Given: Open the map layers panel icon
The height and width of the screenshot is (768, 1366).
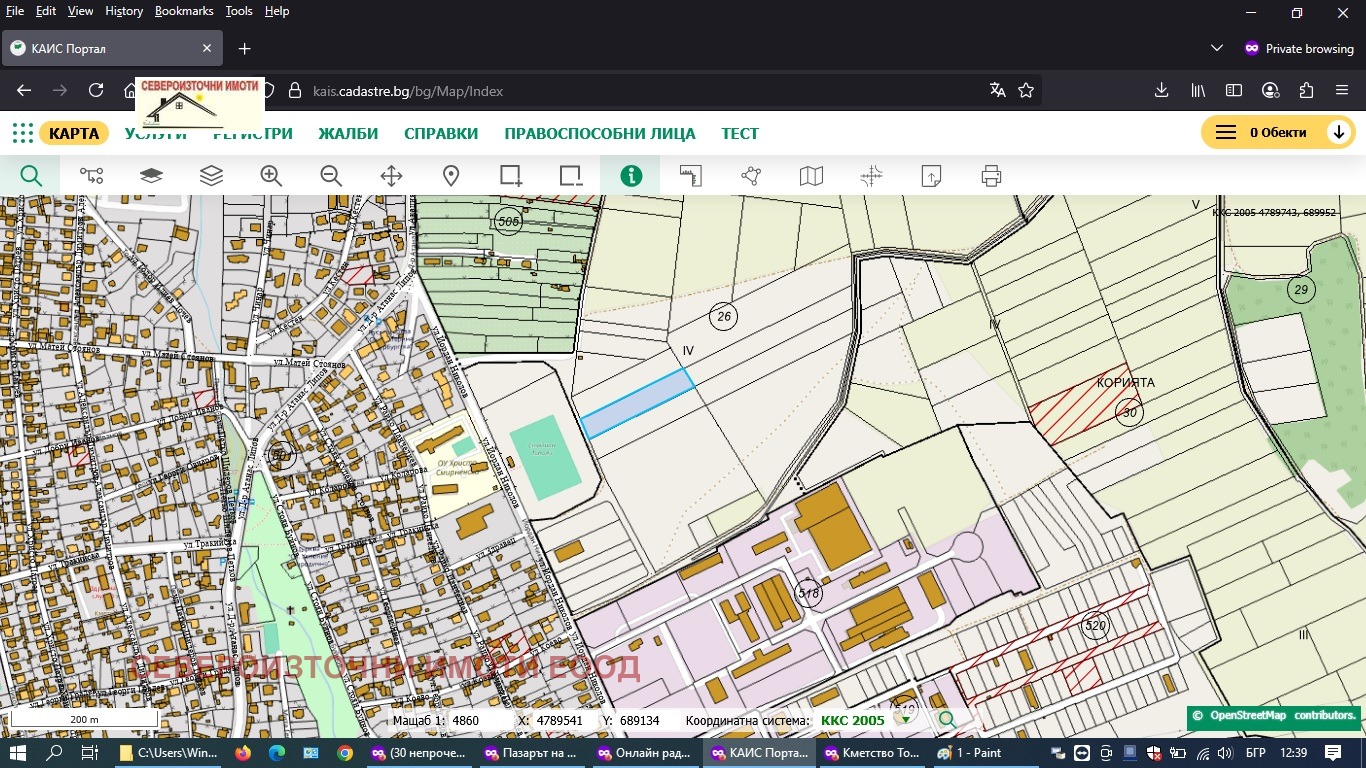Looking at the screenshot, I should [x=211, y=176].
